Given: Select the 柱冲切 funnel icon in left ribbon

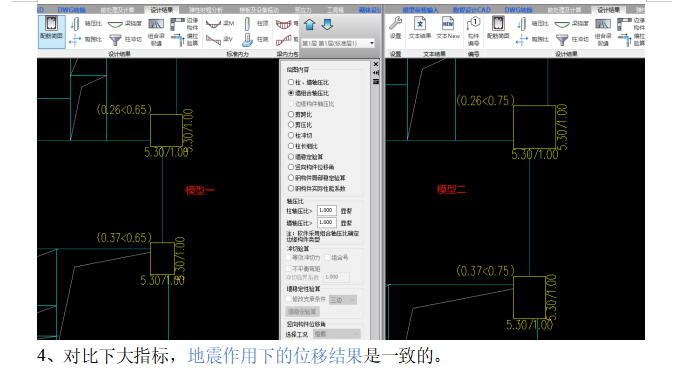Looking at the screenshot, I should (x=115, y=40).
